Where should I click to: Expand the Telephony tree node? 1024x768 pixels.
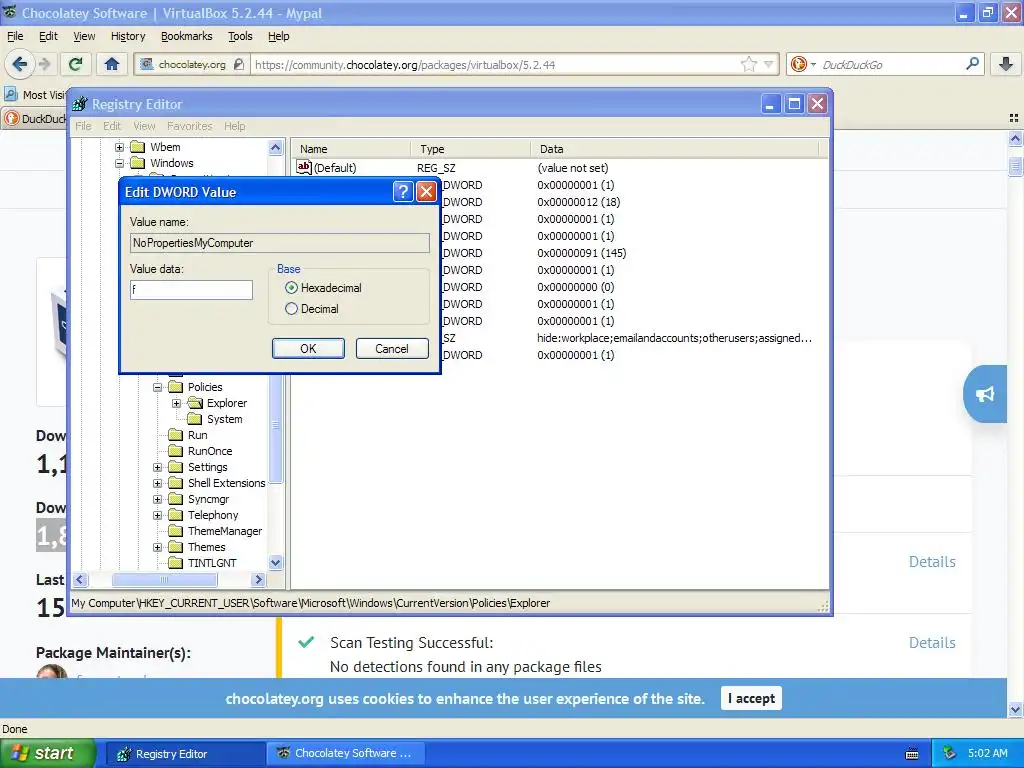tap(157, 515)
